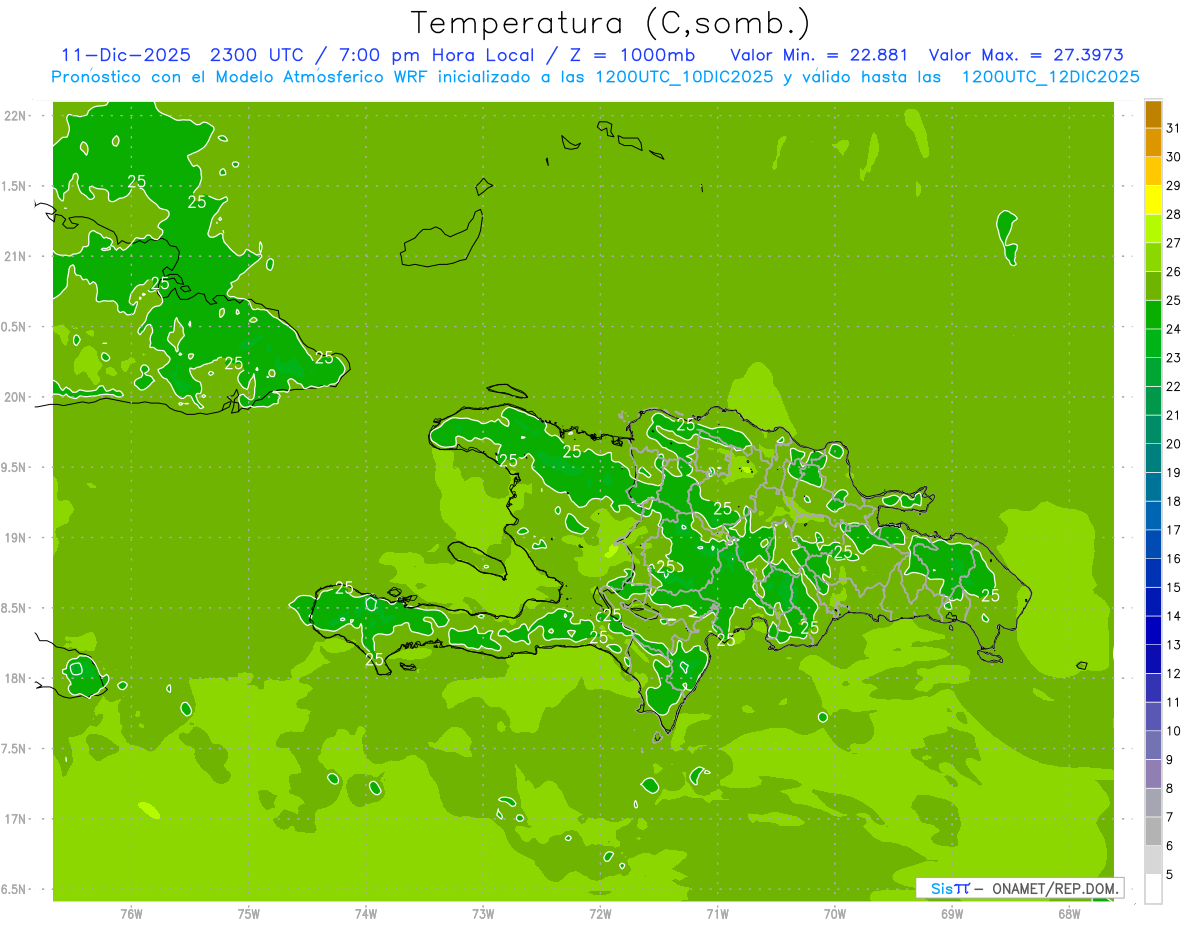Click the '20N' latitude axis label
The width and height of the screenshot is (1200, 927).
(15, 397)
